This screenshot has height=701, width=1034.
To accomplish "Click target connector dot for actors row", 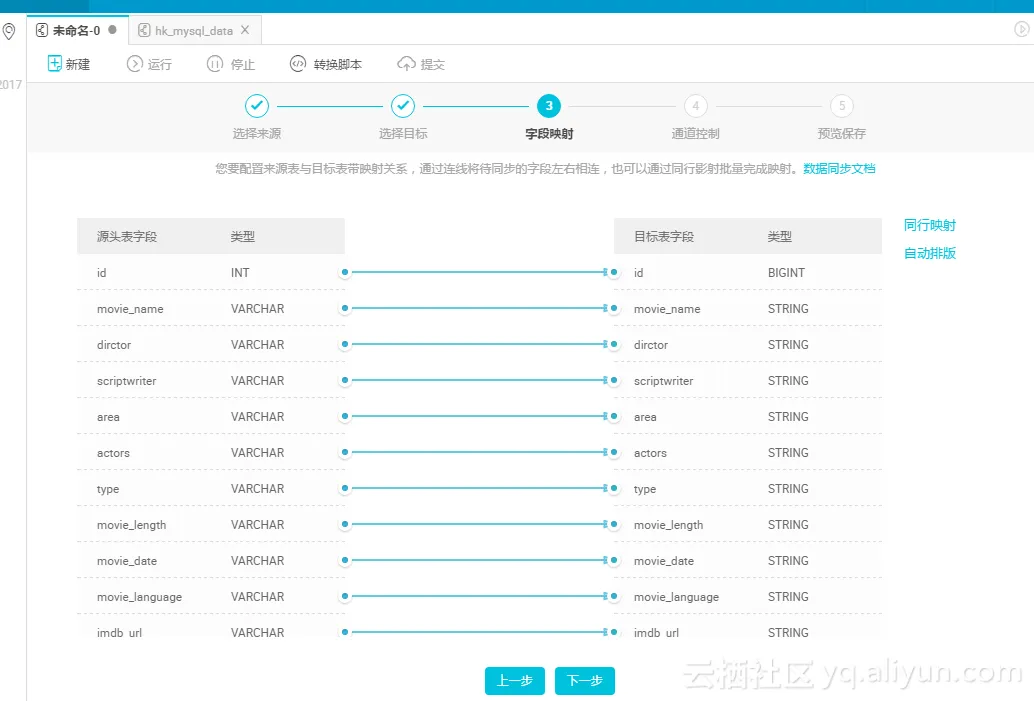I will (x=614, y=452).
